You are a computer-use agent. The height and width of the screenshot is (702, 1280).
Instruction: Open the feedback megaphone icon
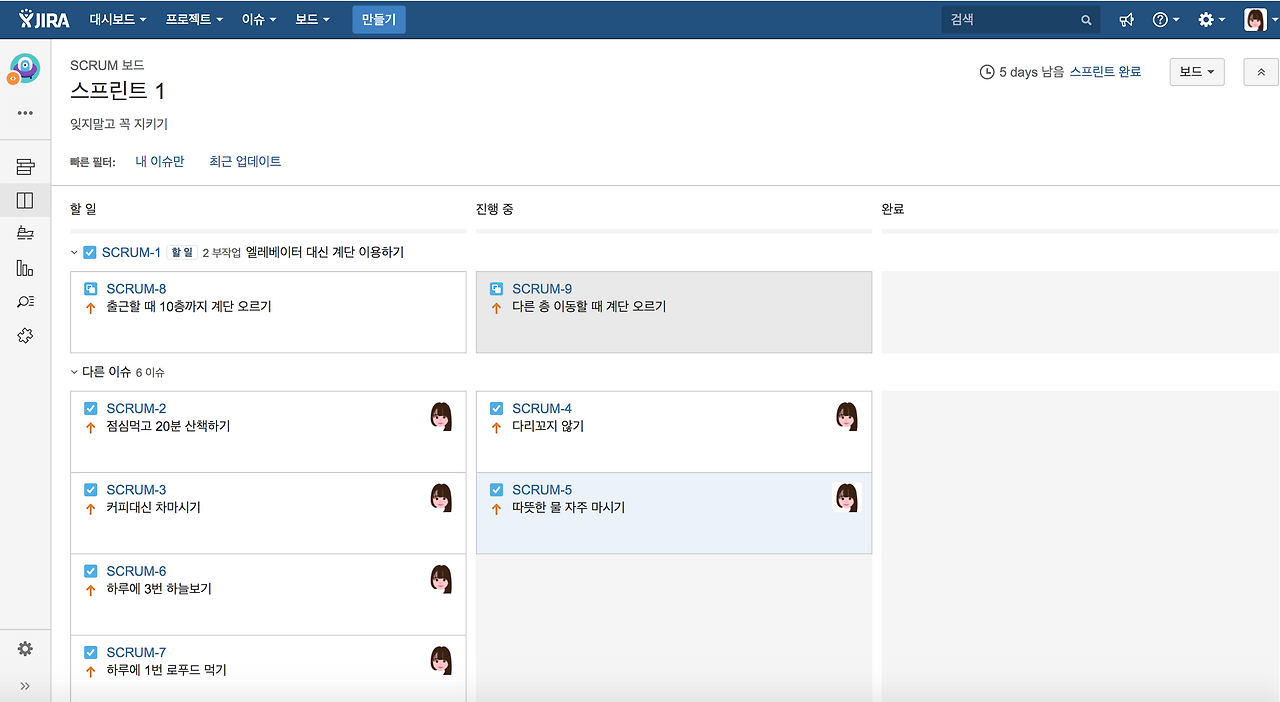point(1127,20)
